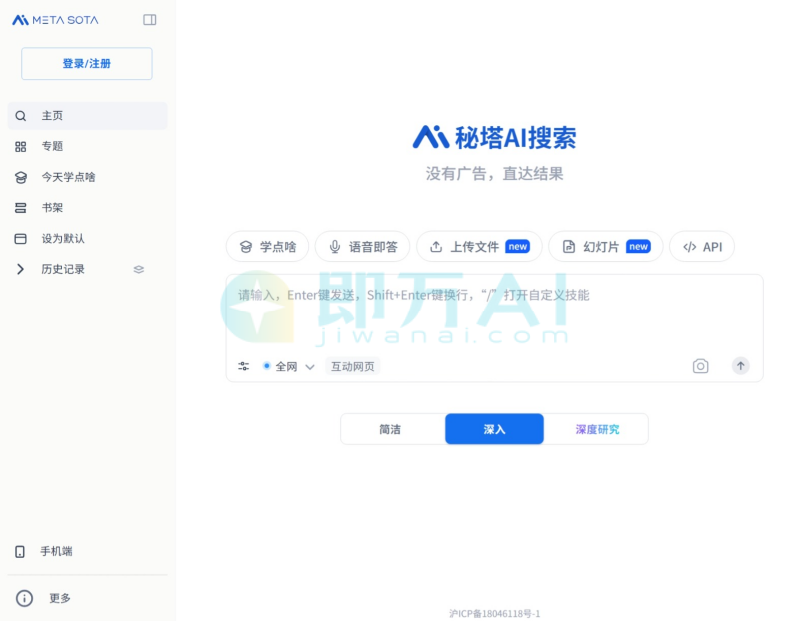Click the camera icon in the search box
This screenshot has width=800, height=621.
coord(700,365)
